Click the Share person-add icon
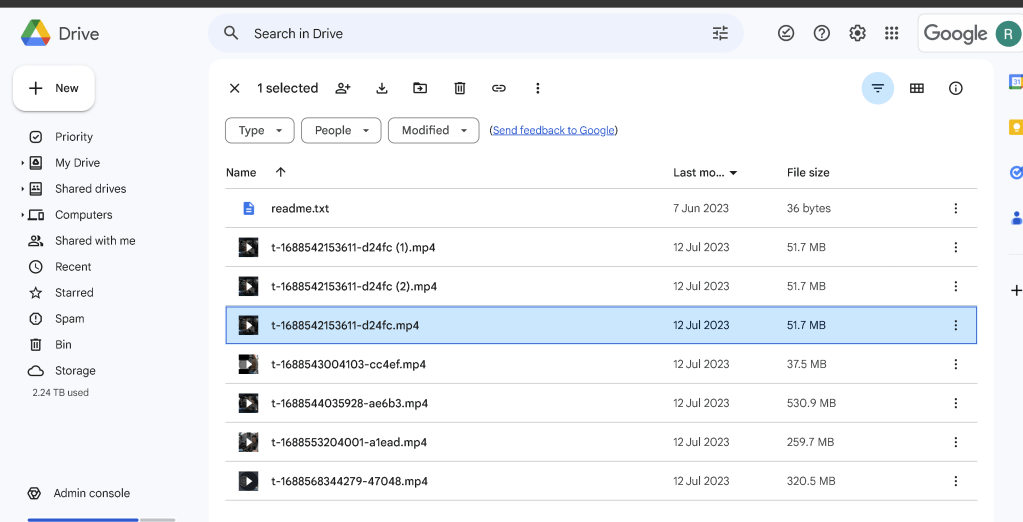1023x522 pixels. click(343, 88)
